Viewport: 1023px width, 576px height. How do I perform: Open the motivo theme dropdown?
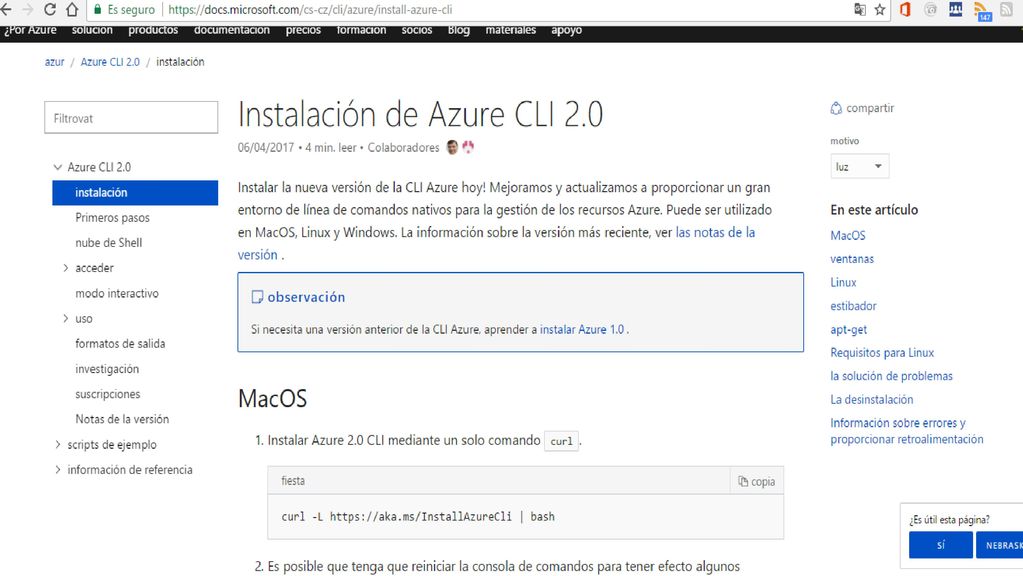[859, 166]
